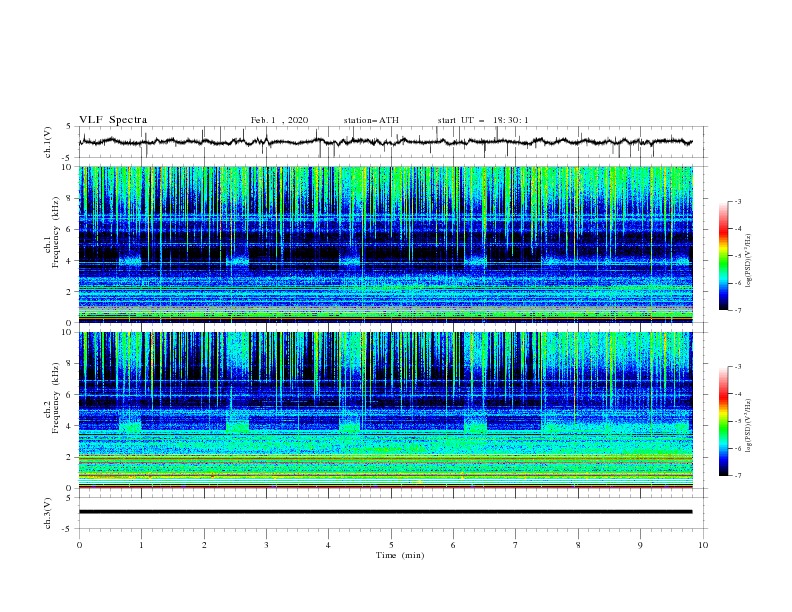Click time axis tick label "5"
This screenshot has width=792, height=612.
[x=391, y=545]
